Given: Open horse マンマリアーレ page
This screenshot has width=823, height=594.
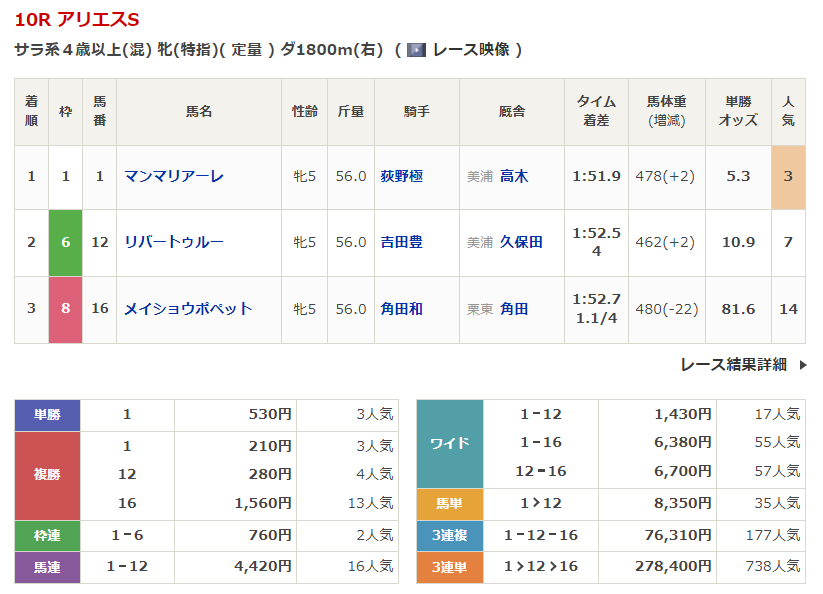Looking at the screenshot, I should coord(174,176).
